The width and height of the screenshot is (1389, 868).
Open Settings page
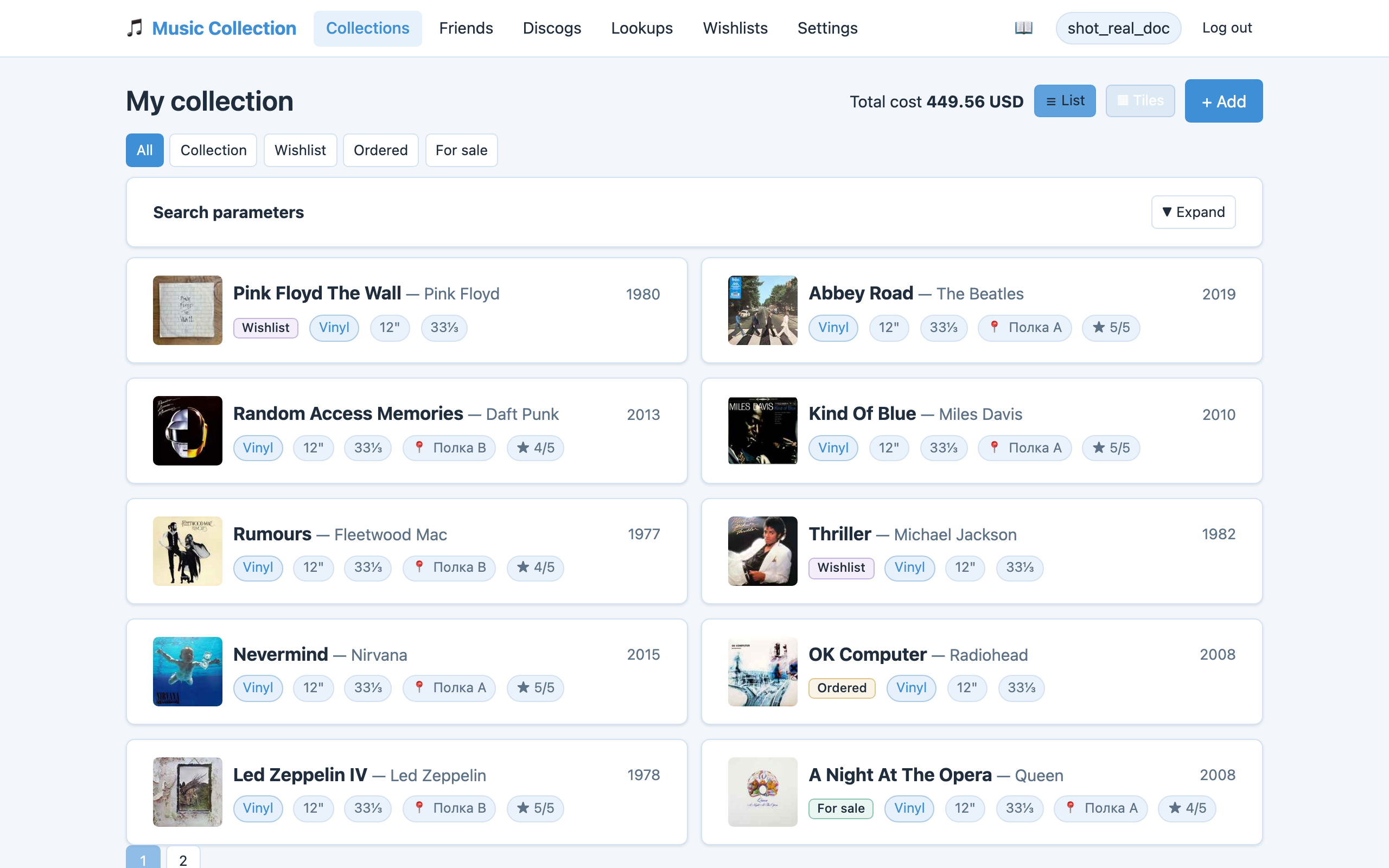[827, 28]
